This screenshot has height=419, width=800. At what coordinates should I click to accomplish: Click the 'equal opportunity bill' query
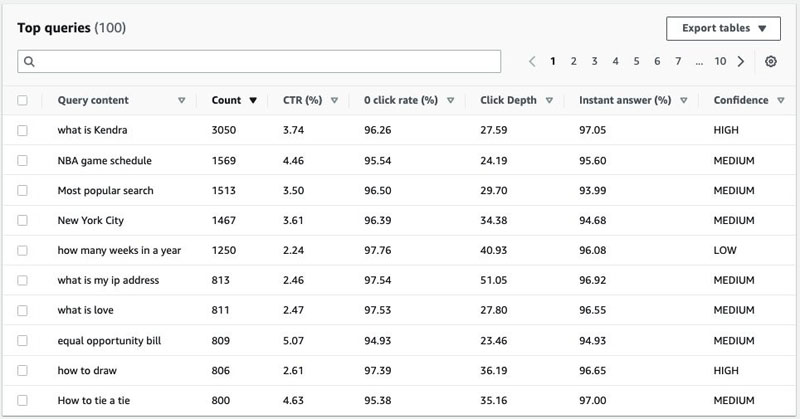click(109, 341)
